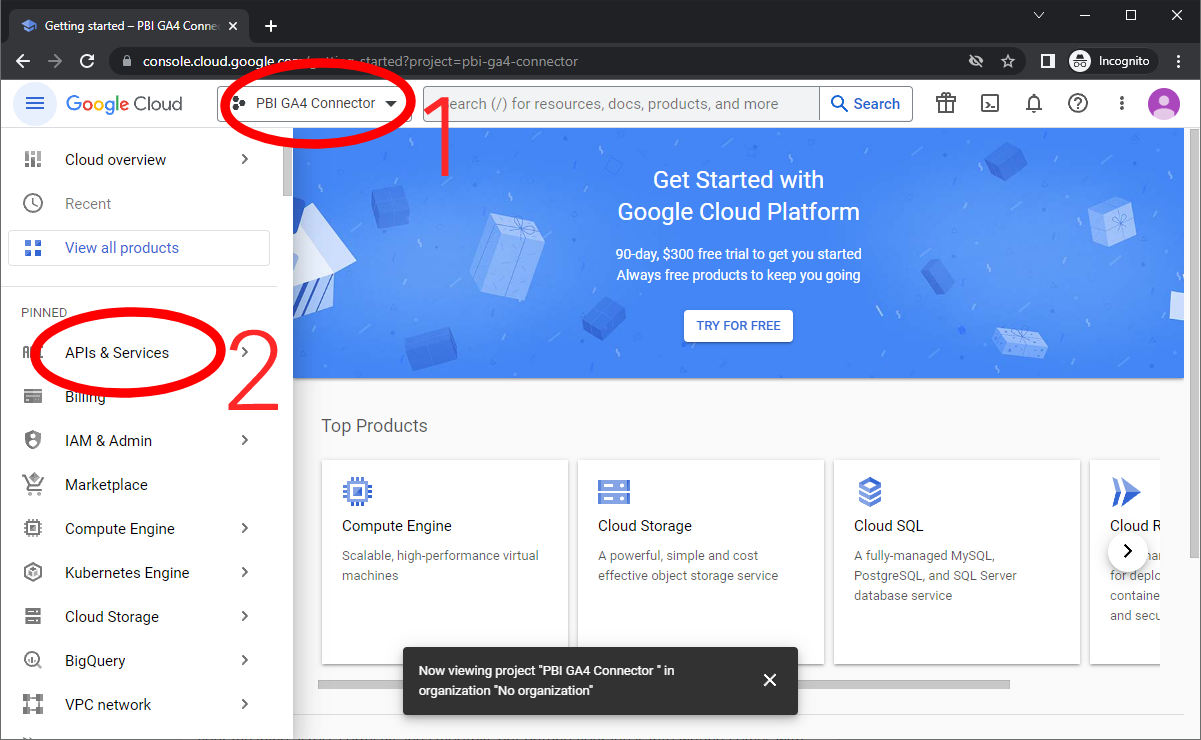
Task: Expand the Cloud overview submenu arrow
Action: coord(245,160)
